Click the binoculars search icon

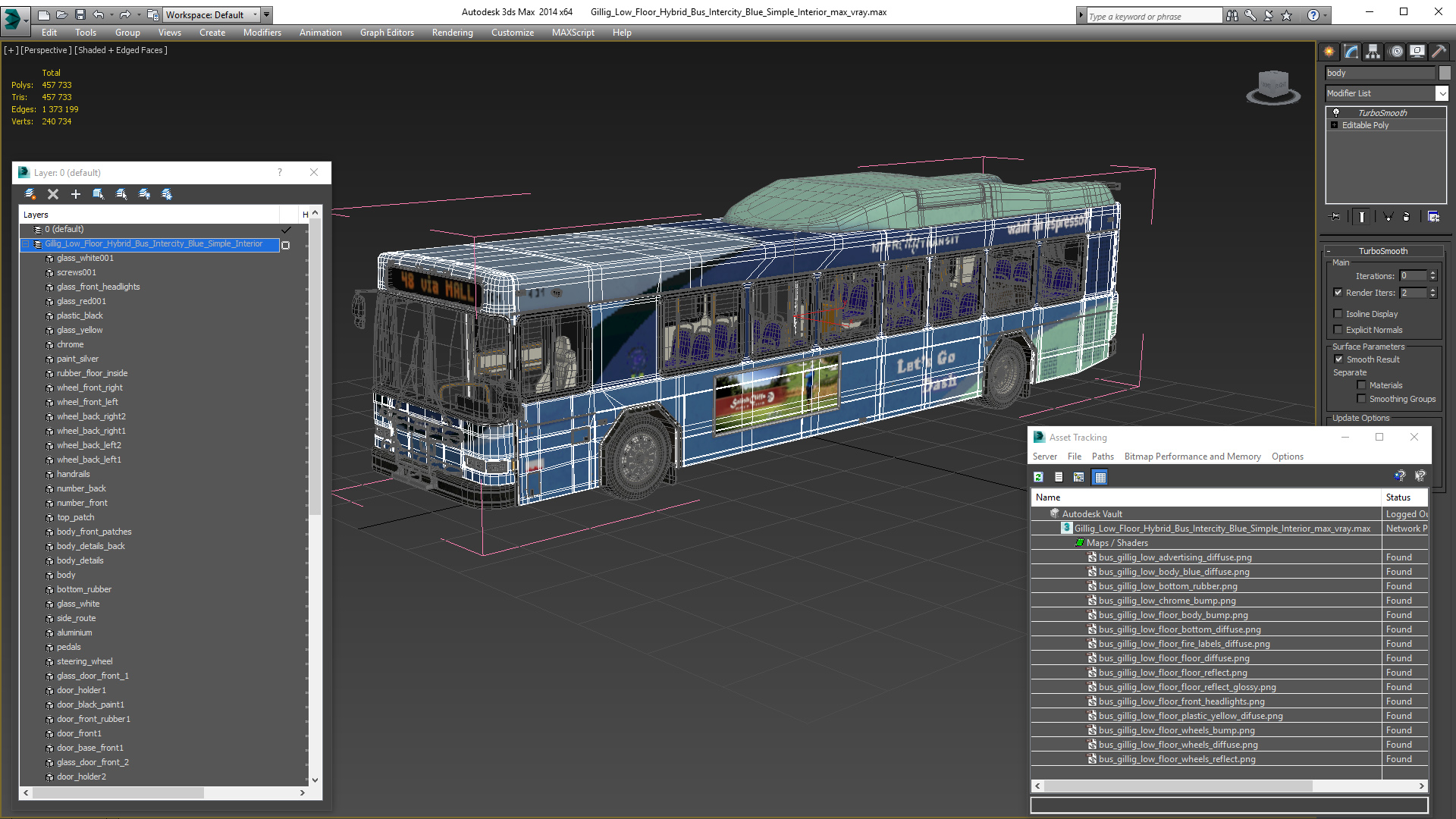(x=1232, y=15)
